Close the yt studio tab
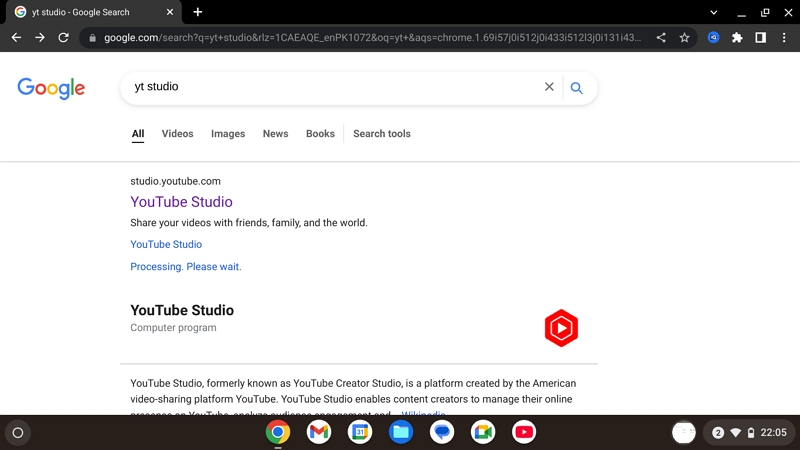 (170, 12)
